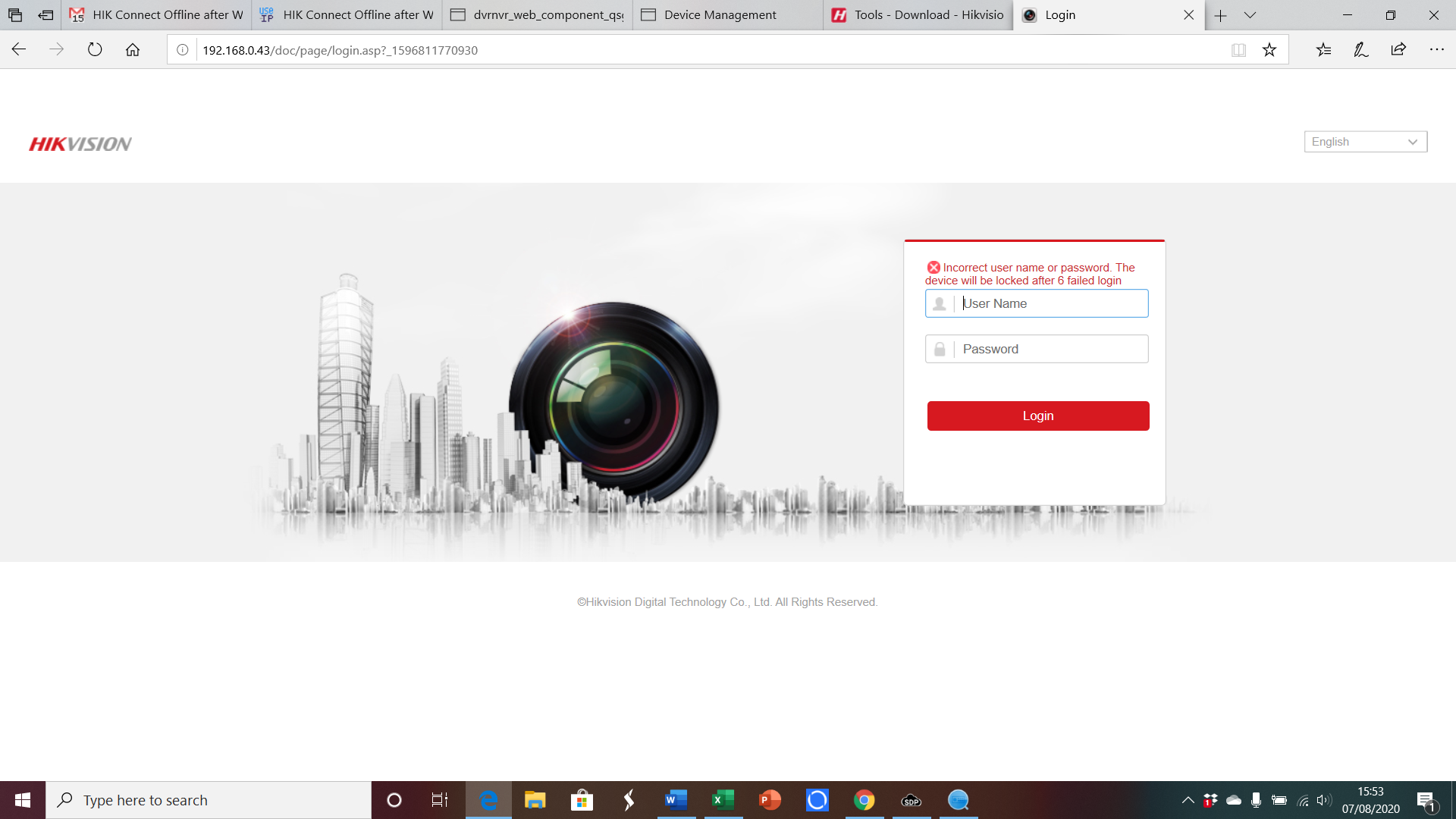Open the Windows Start menu
1456x819 pixels.
[x=23, y=800]
